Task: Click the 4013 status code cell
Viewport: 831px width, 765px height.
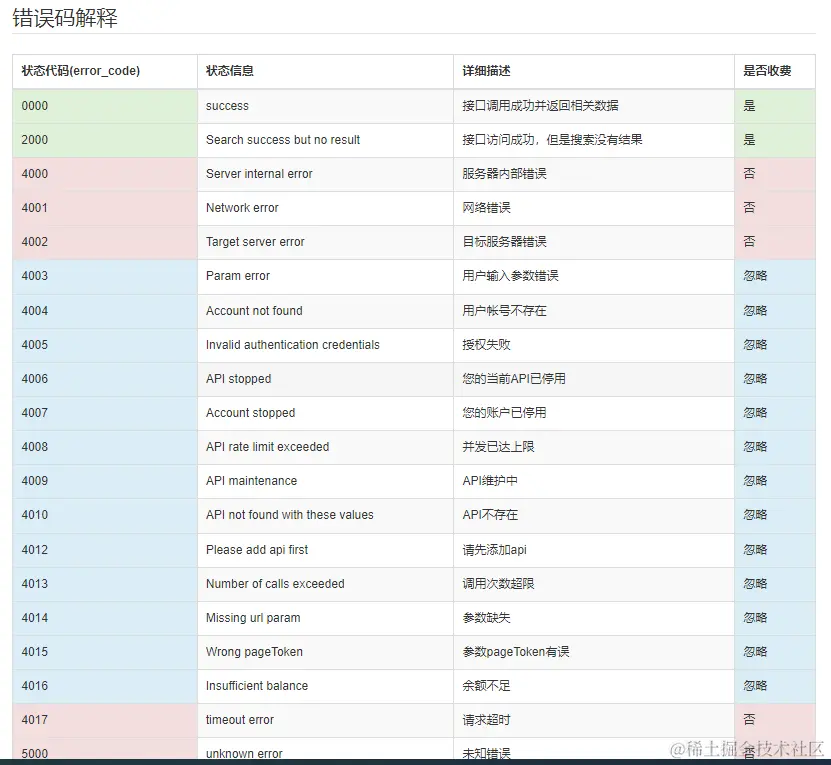Action: (x=105, y=584)
